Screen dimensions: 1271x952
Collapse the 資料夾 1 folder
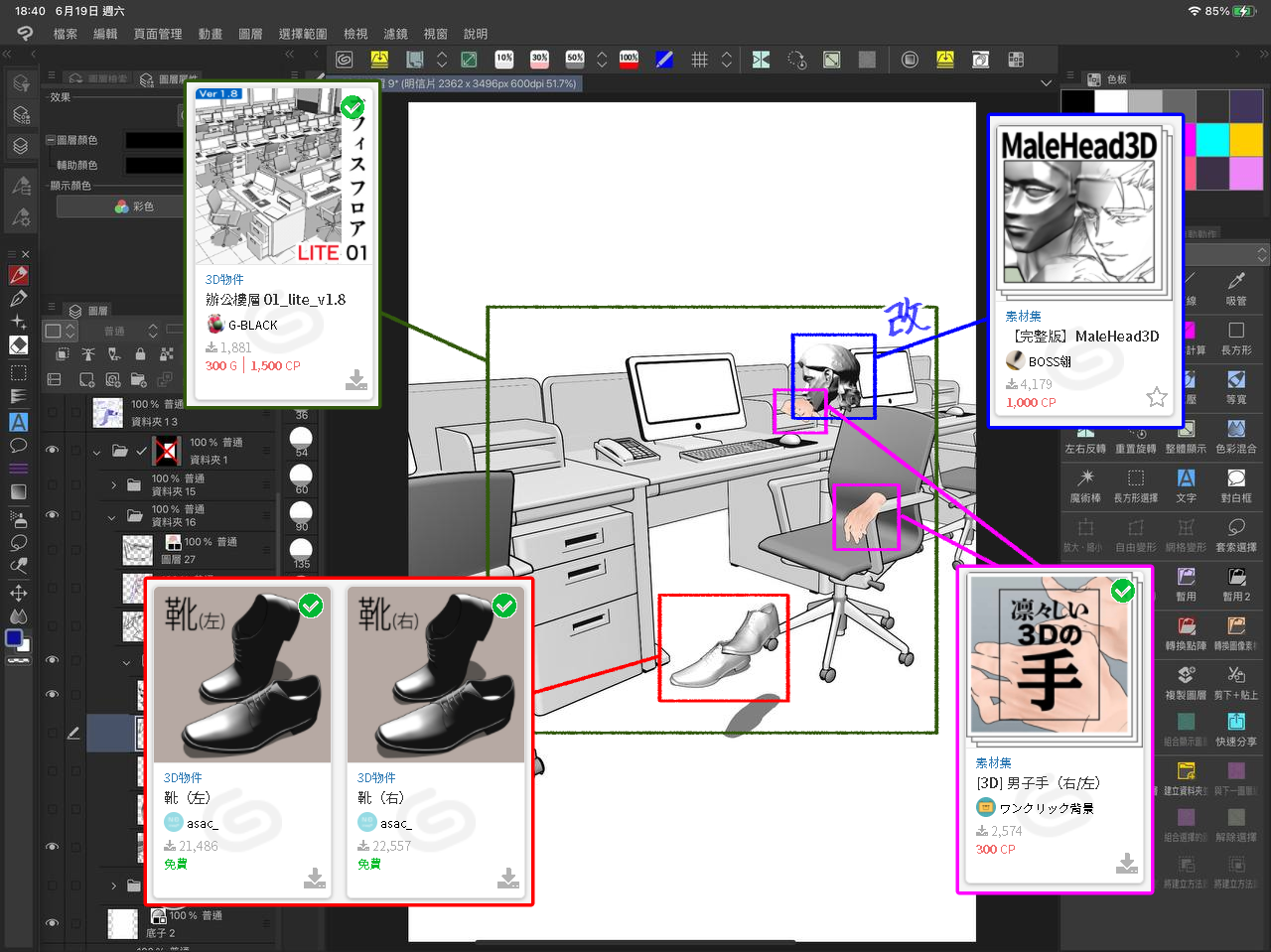click(x=97, y=452)
